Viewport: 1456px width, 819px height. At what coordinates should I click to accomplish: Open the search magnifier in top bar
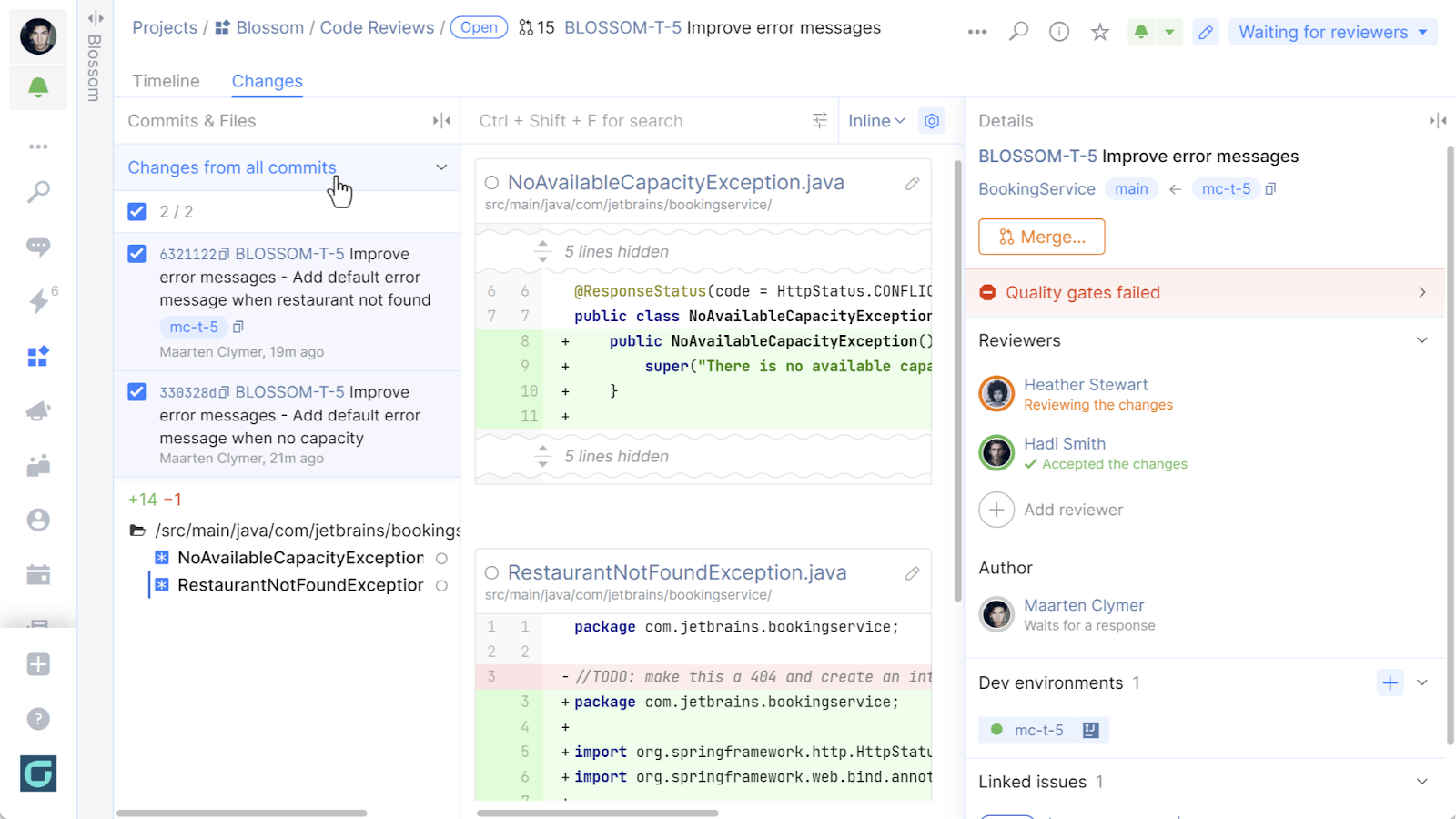pos(1018,32)
